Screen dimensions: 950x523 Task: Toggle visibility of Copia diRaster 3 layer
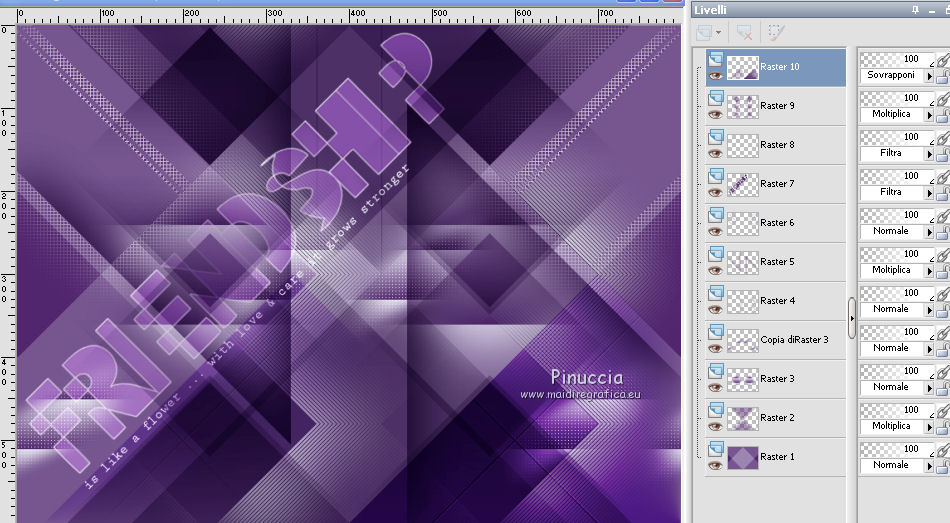[x=716, y=348]
